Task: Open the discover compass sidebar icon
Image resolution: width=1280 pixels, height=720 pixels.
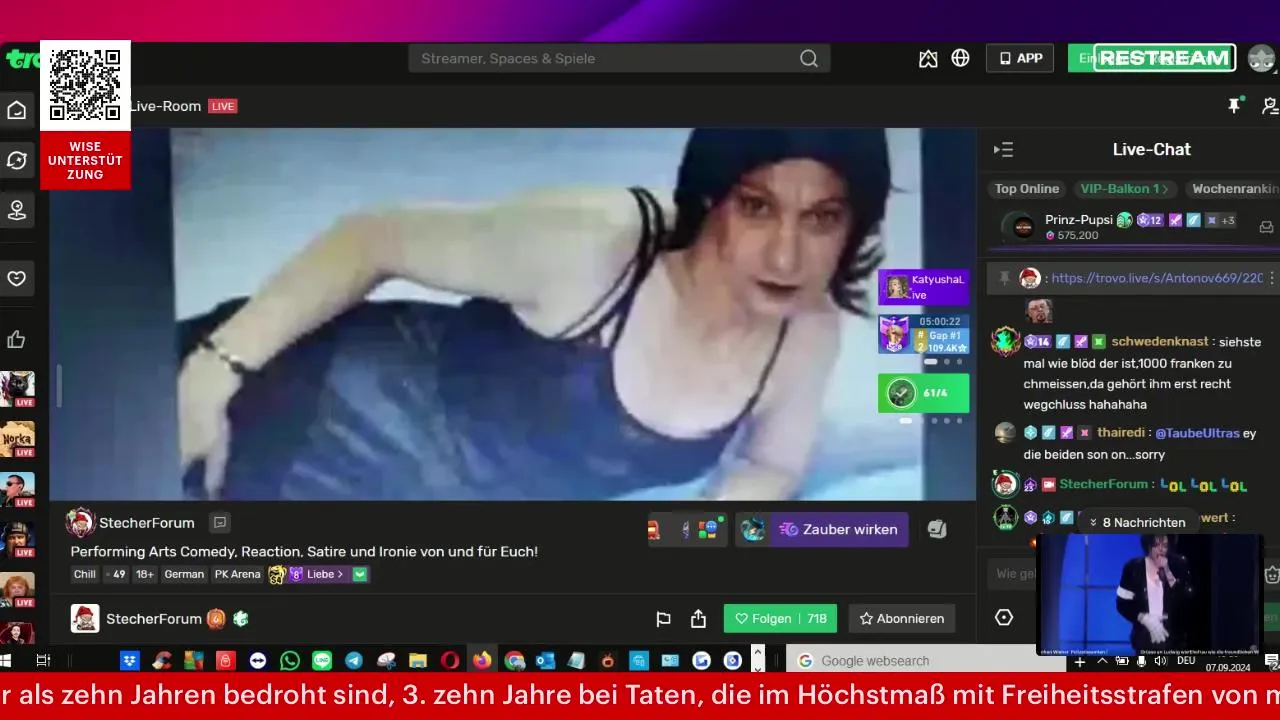Action: [17, 160]
